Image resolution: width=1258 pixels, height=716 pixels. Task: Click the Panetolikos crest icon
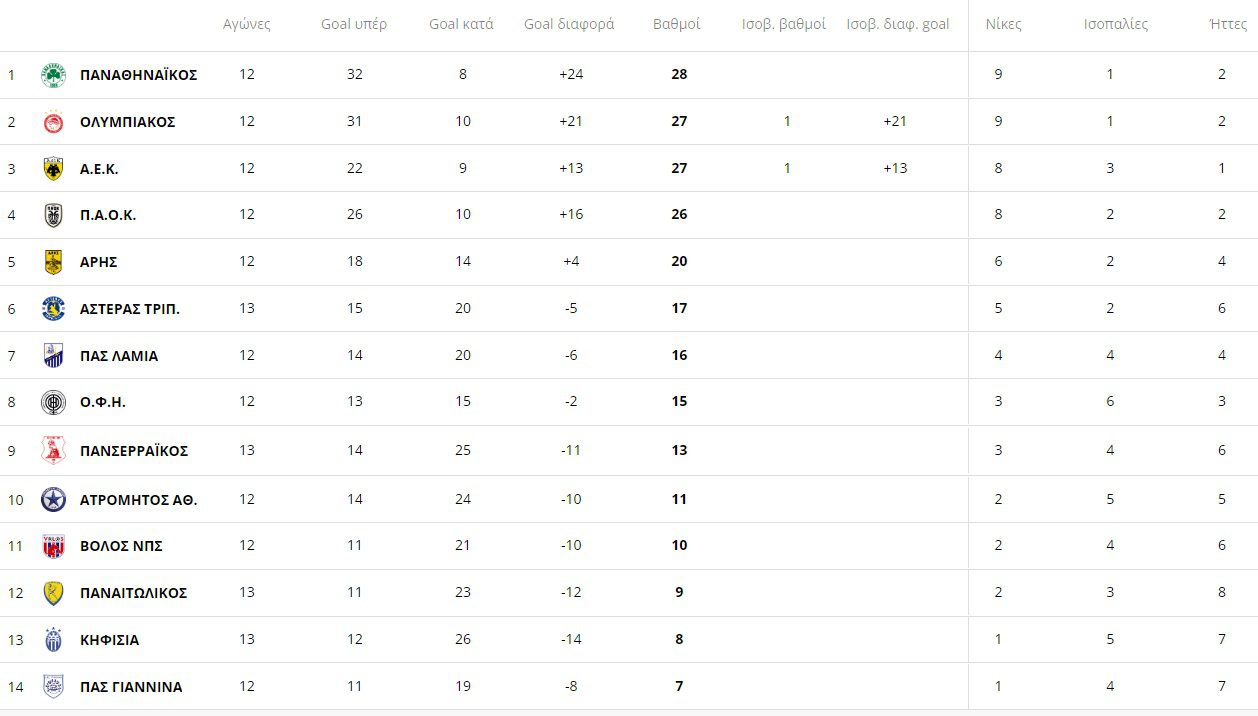pos(53,593)
